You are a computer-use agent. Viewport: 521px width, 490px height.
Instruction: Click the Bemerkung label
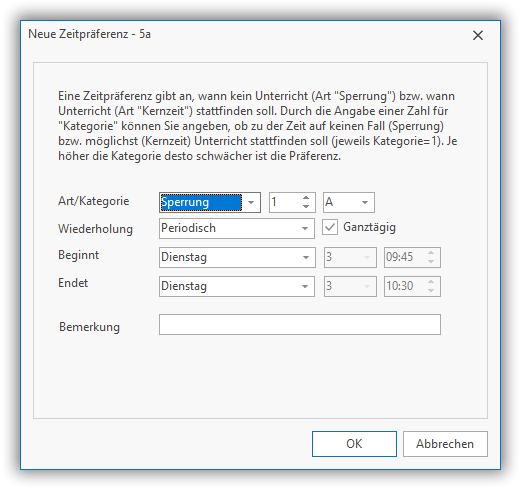point(89,327)
